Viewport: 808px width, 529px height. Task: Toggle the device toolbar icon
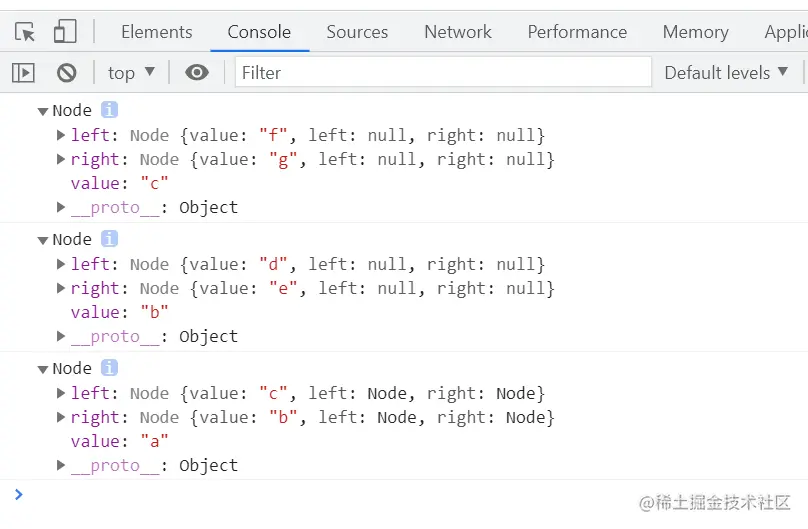[x=65, y=32]
